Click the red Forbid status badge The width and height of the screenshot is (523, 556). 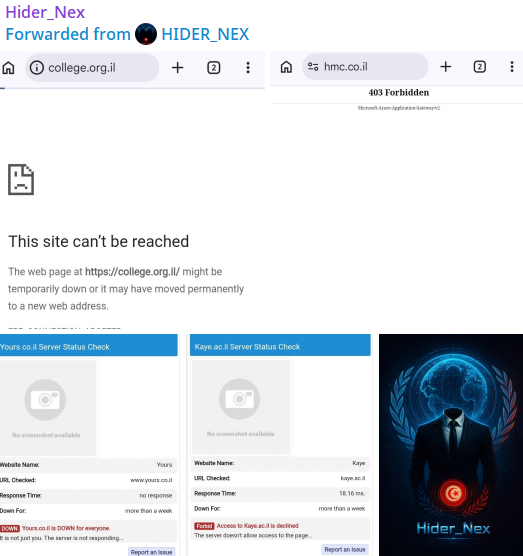204,526
